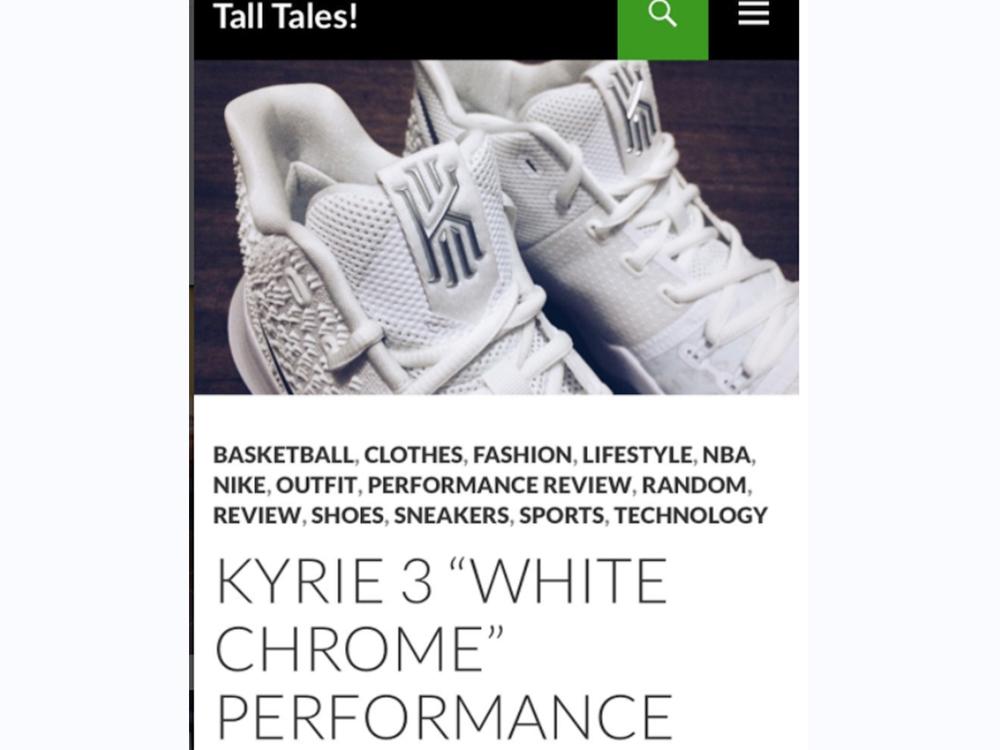Viewport: 1000px width, 750px height.
Task: Select the NIKE category link
Action: [239, 485]
